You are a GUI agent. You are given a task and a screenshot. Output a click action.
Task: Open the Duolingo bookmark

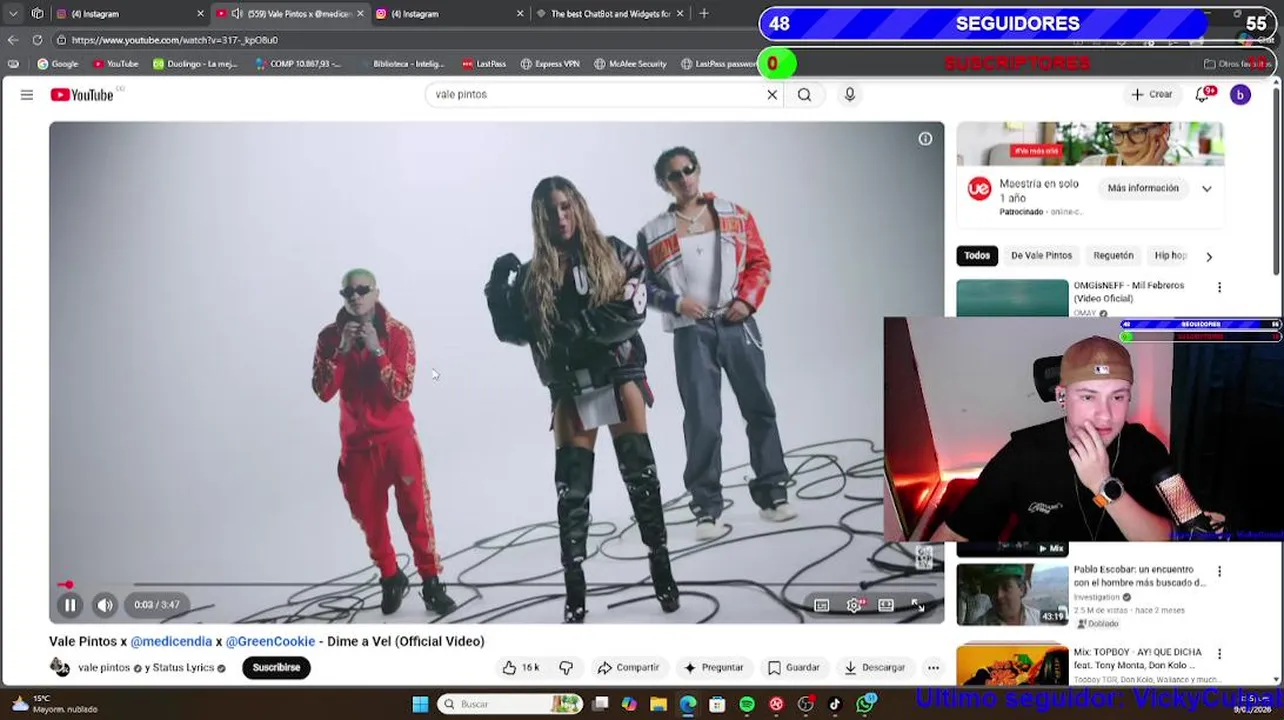point(195,64)
